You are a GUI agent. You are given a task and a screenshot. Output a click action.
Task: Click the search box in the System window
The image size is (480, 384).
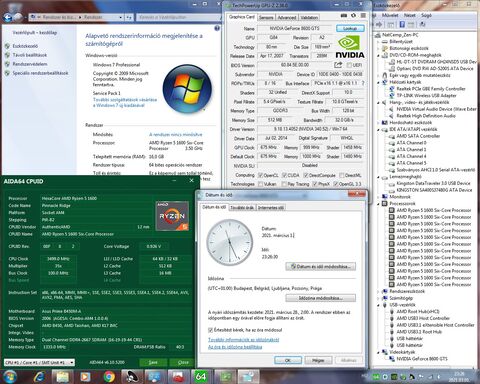click(x=178, y=17)
